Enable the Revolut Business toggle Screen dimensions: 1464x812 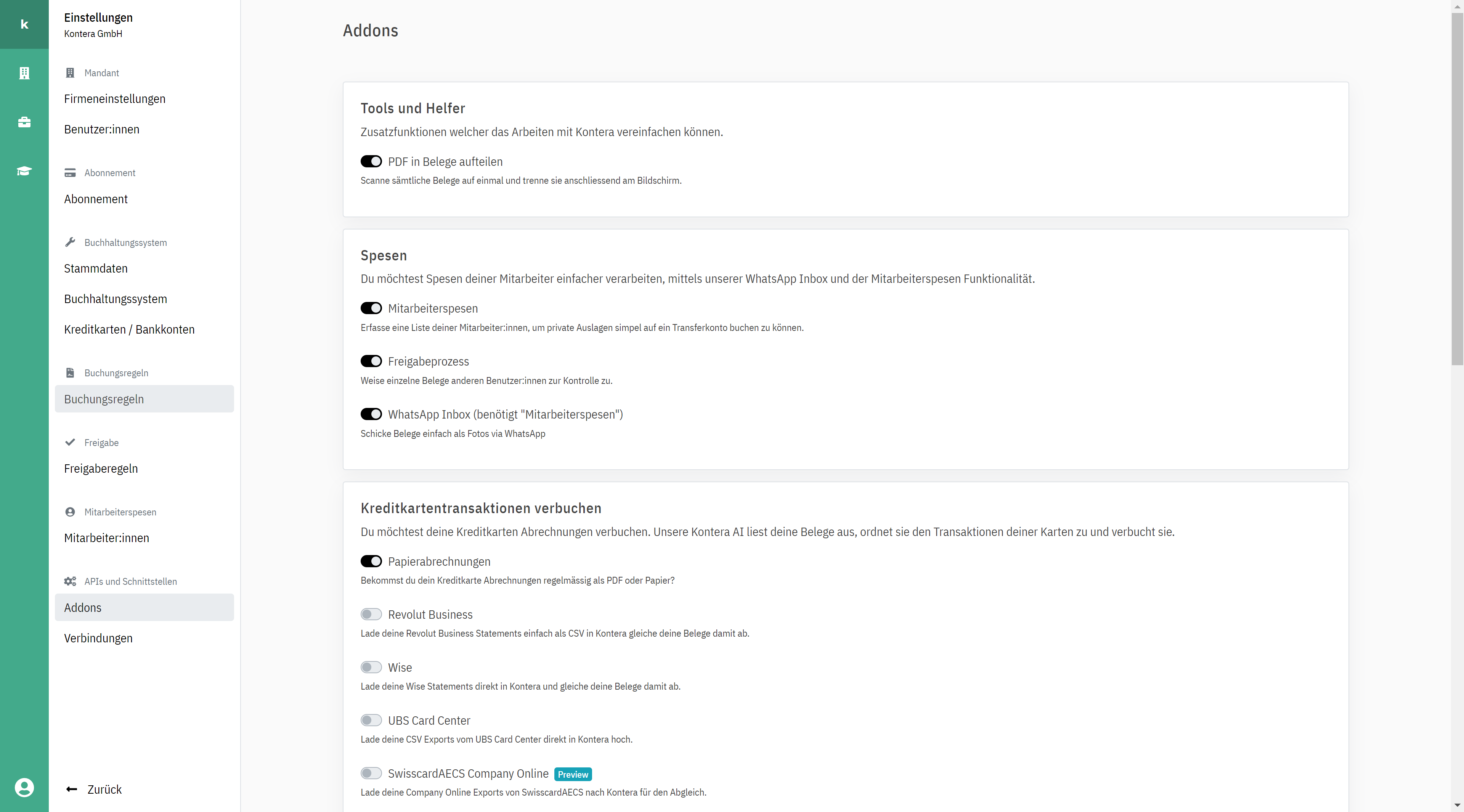coord(371,614)
